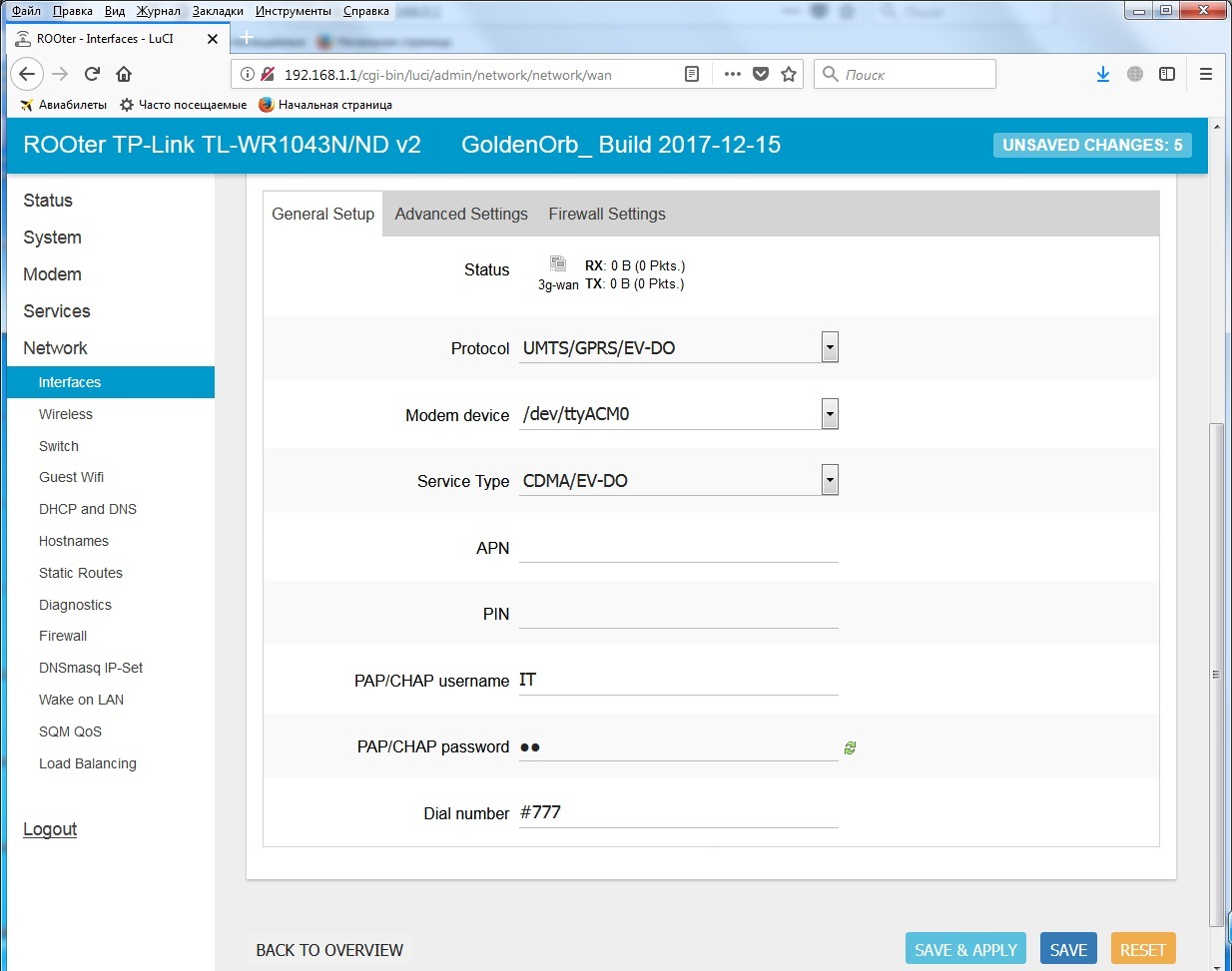
Task: Open Static Routes page
Action: (x=81, y=573)
